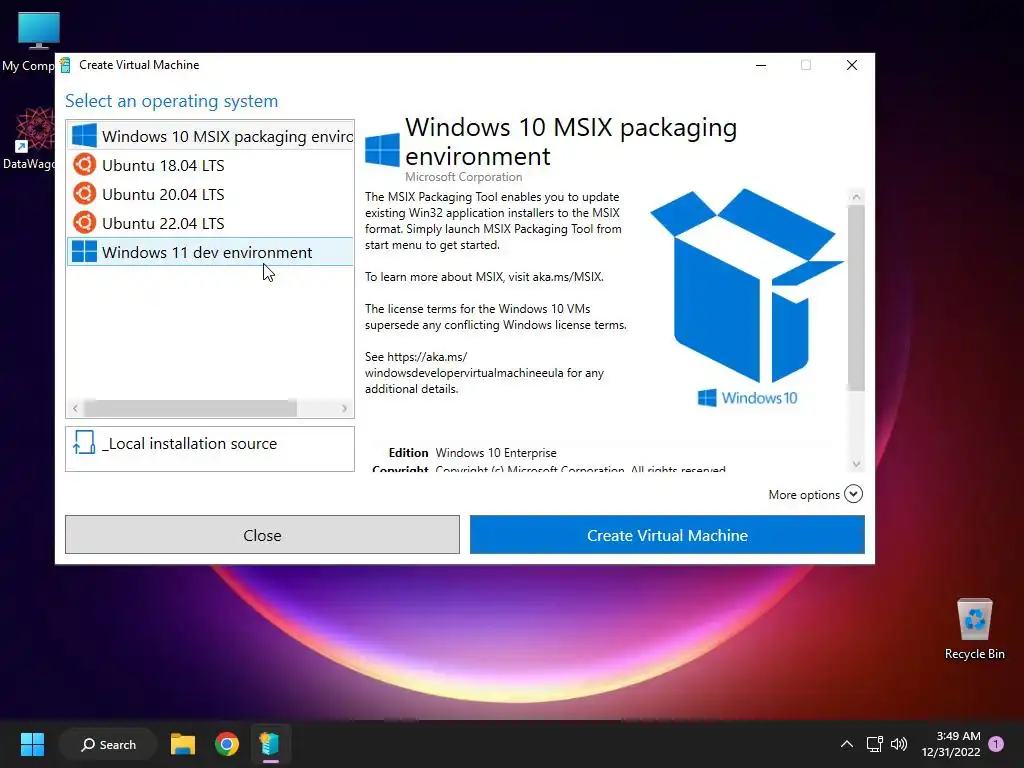Click the Windows logo beside the heading

click(x=382, y=150)
